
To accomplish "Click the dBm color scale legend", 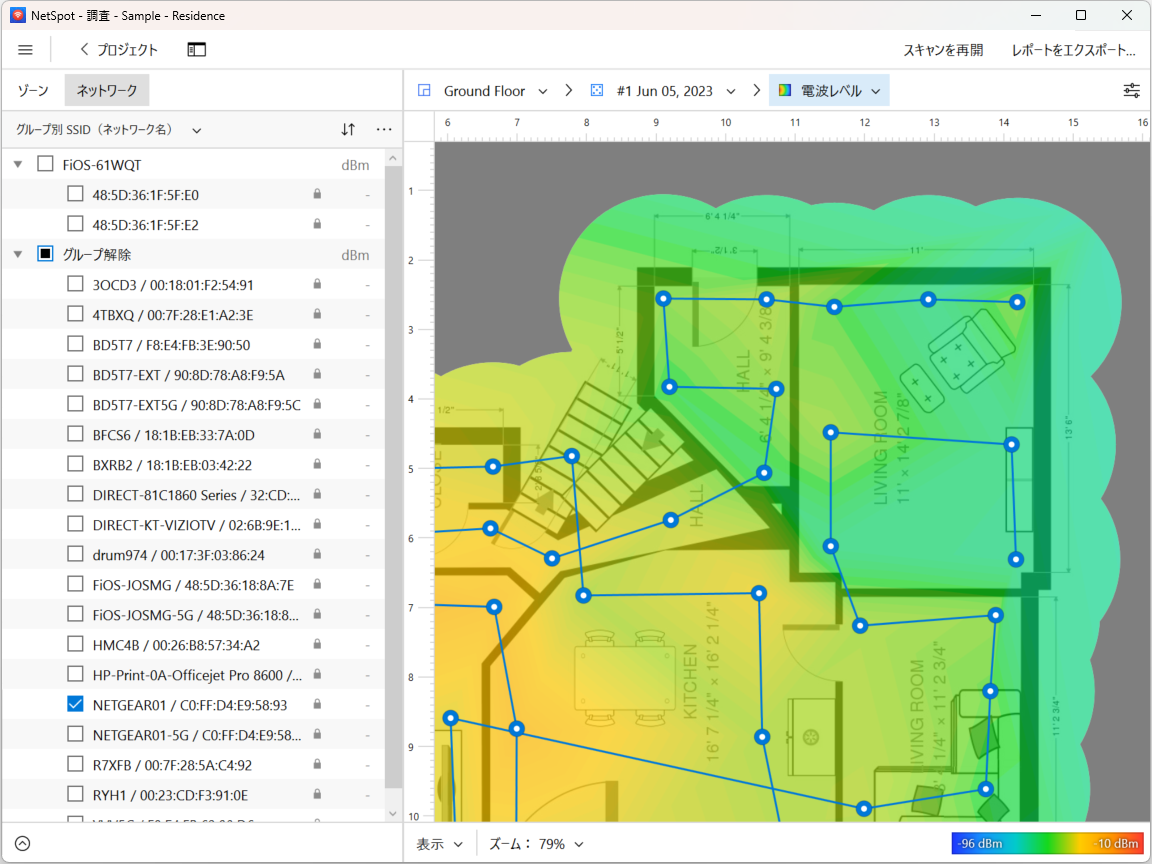I will click(1046, 844).
